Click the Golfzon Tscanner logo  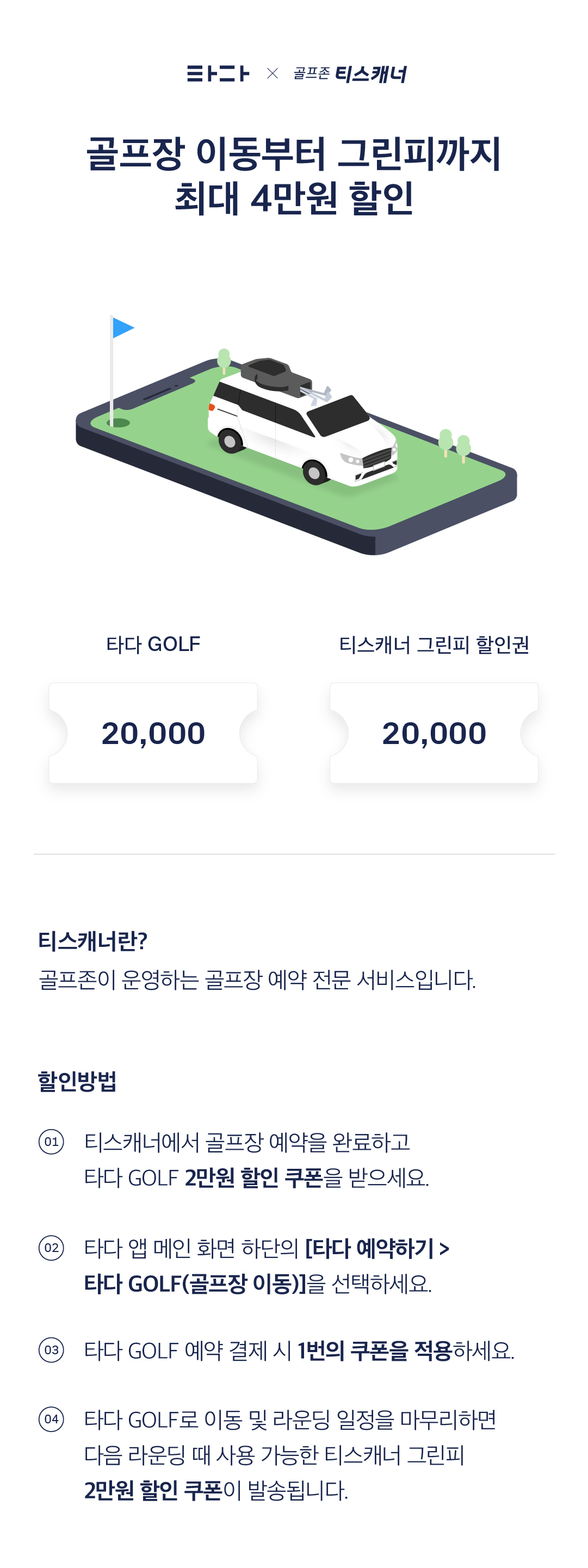(350, 75)
